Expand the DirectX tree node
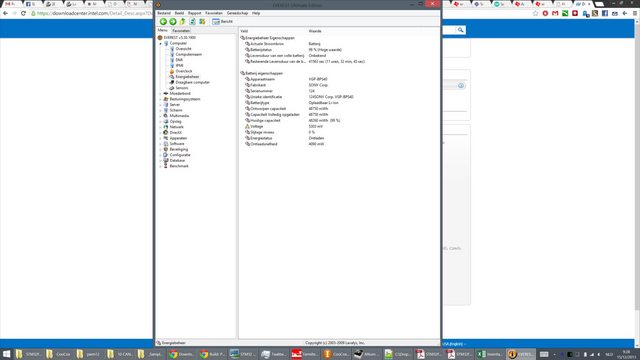Screen dimensions: 640x360 coord(160,133)
